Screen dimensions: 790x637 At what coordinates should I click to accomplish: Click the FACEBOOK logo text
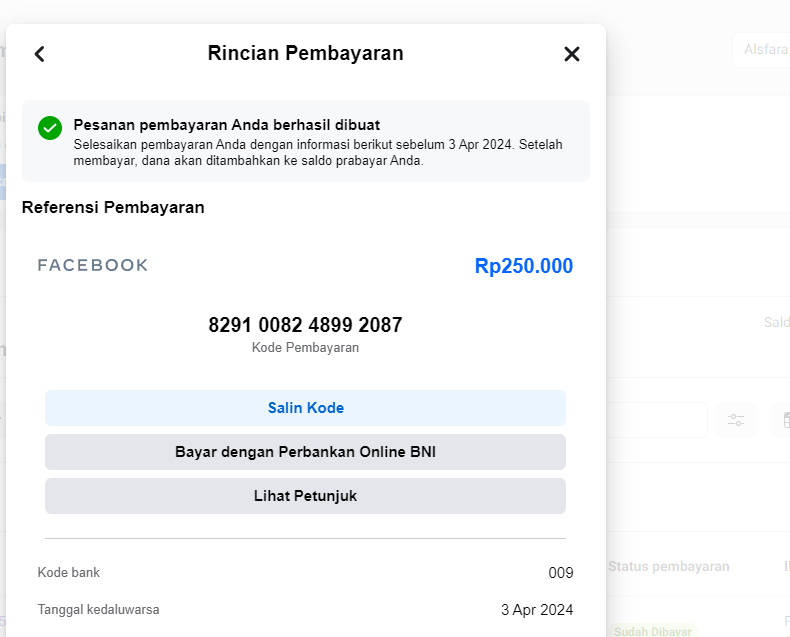(93, 265)
